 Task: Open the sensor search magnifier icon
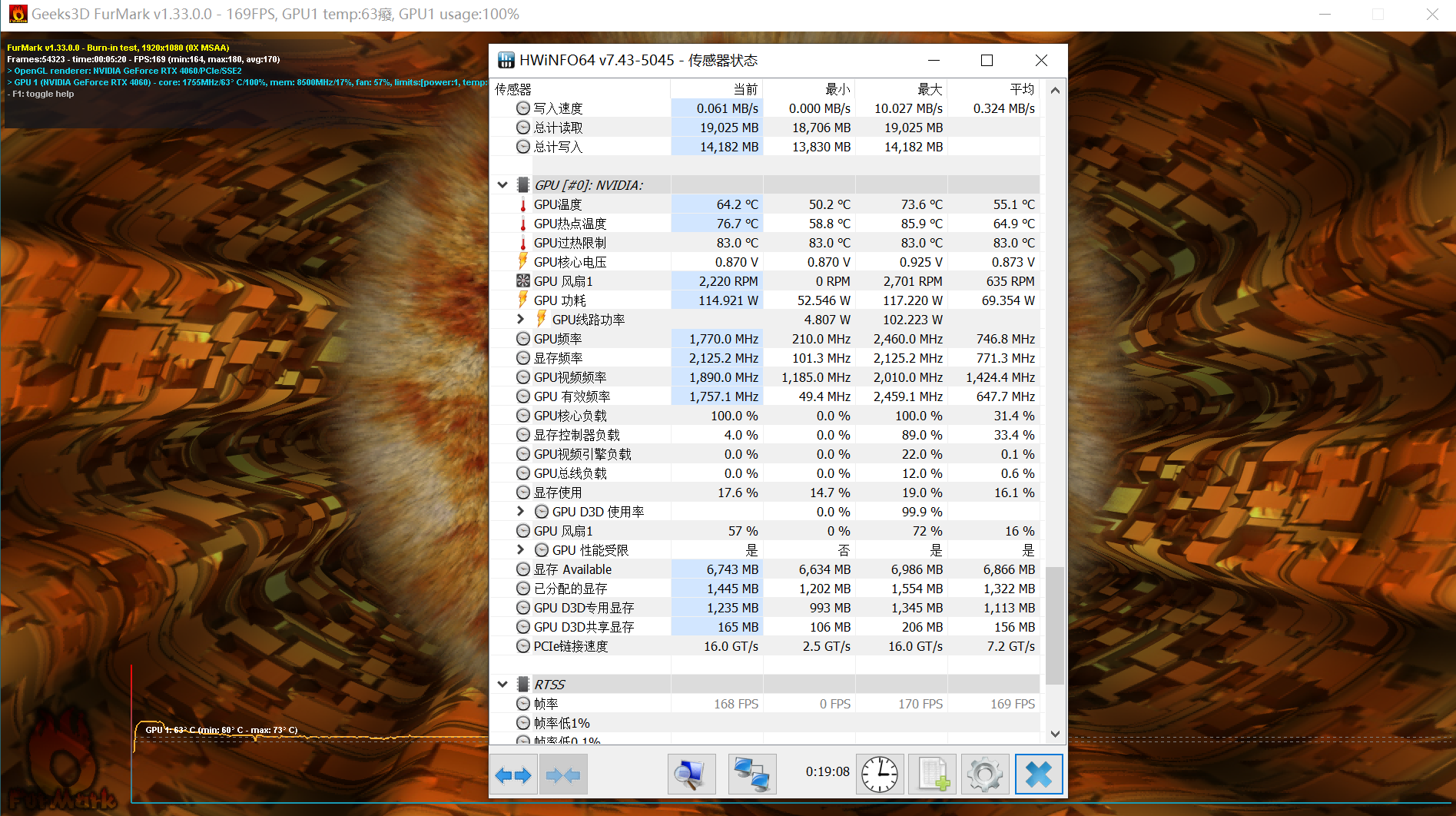click(x=691, y=775)
